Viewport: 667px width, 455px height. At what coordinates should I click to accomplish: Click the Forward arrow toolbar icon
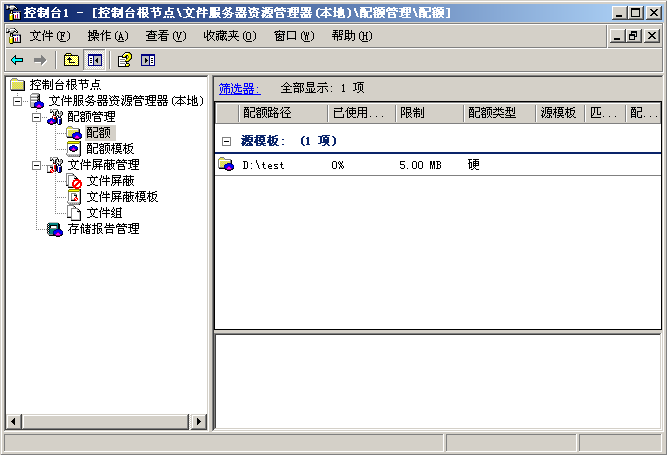40,60
